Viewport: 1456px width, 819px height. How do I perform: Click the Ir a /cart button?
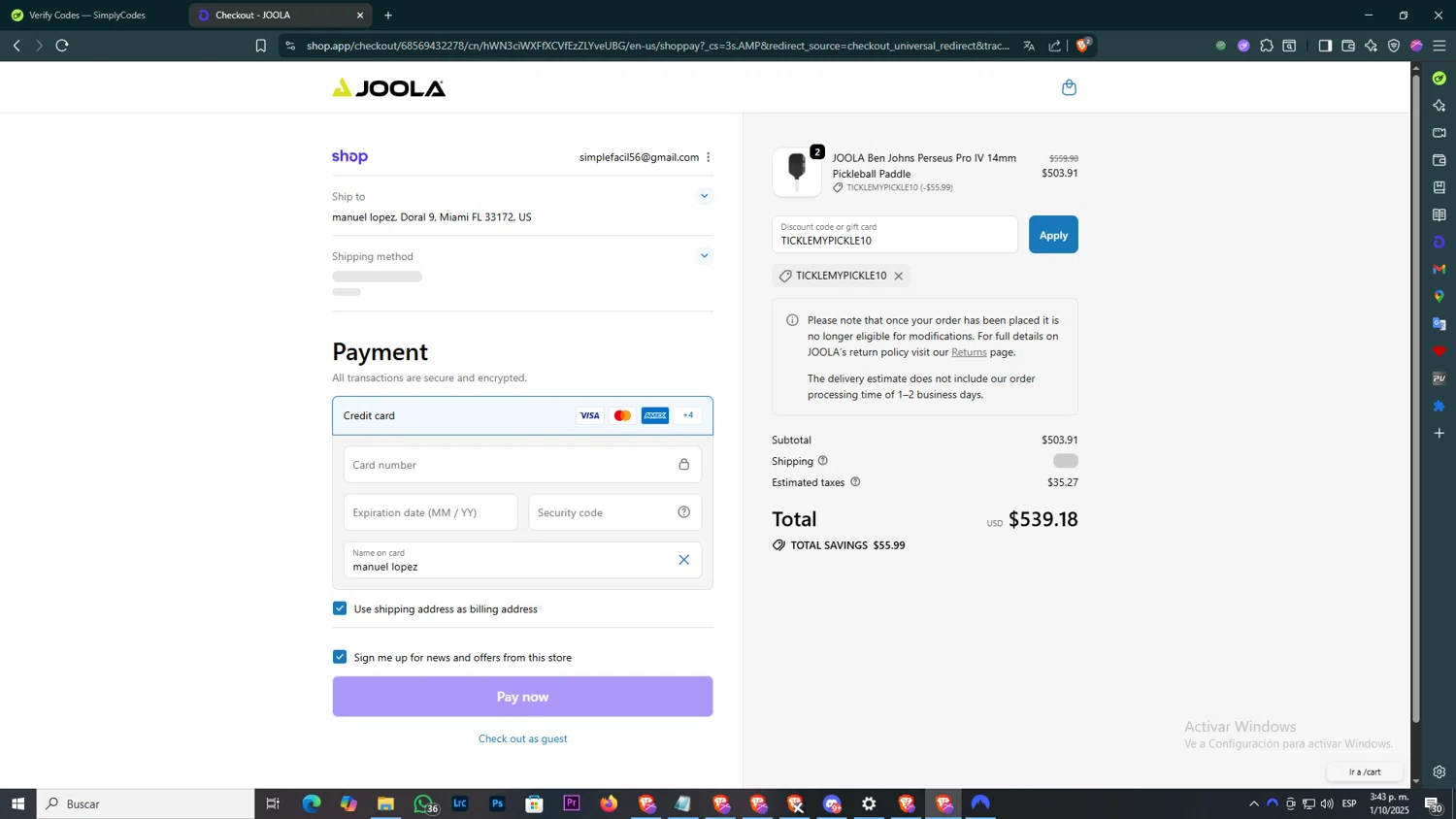pyautogui.click(x=1365, y=772)
